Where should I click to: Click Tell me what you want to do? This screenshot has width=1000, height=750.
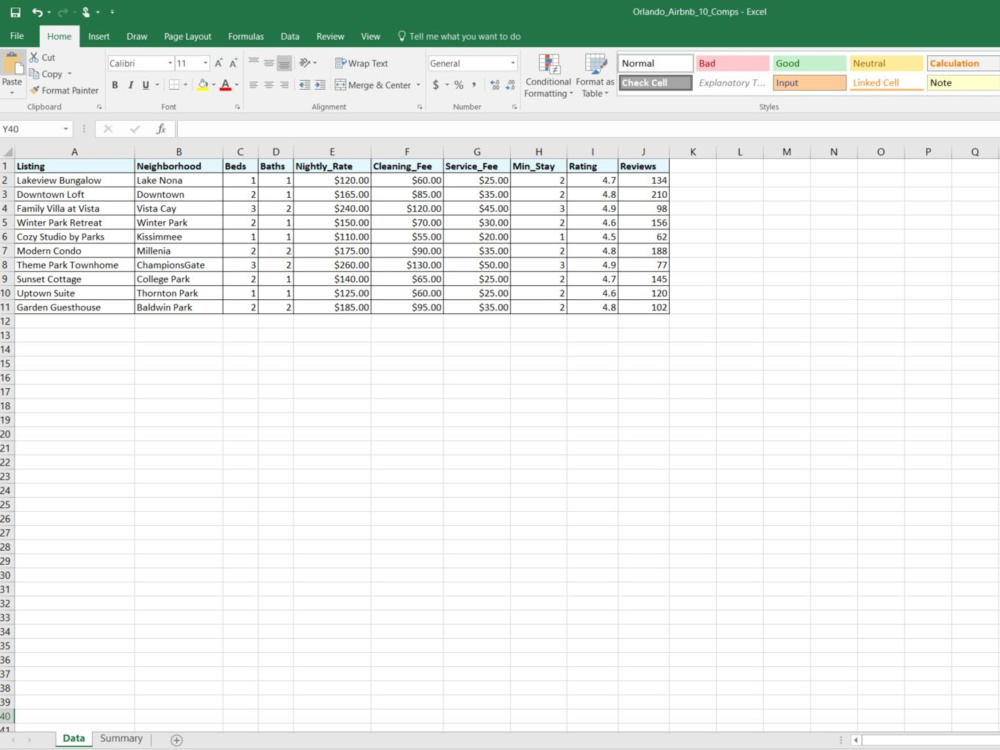[459, 36]
